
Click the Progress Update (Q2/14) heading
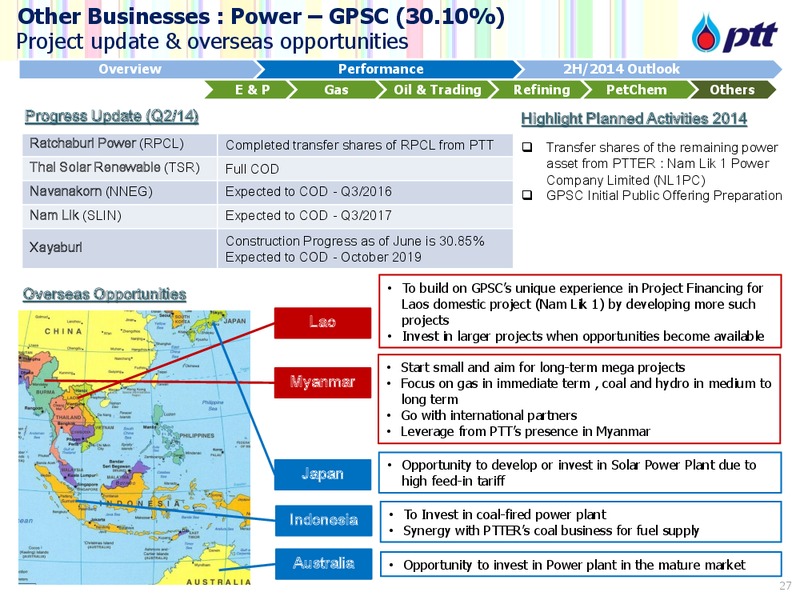112,116
